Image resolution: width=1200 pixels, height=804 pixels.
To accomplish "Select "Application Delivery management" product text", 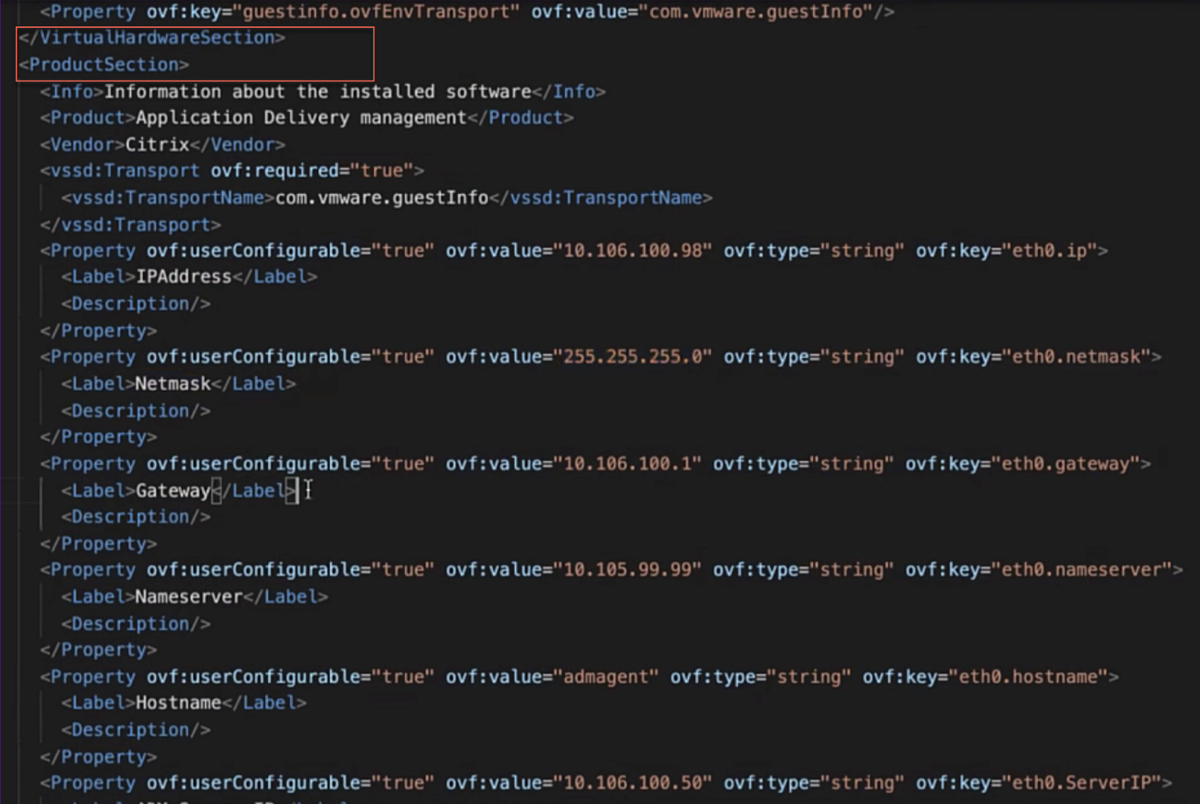I will click(301, 118).
